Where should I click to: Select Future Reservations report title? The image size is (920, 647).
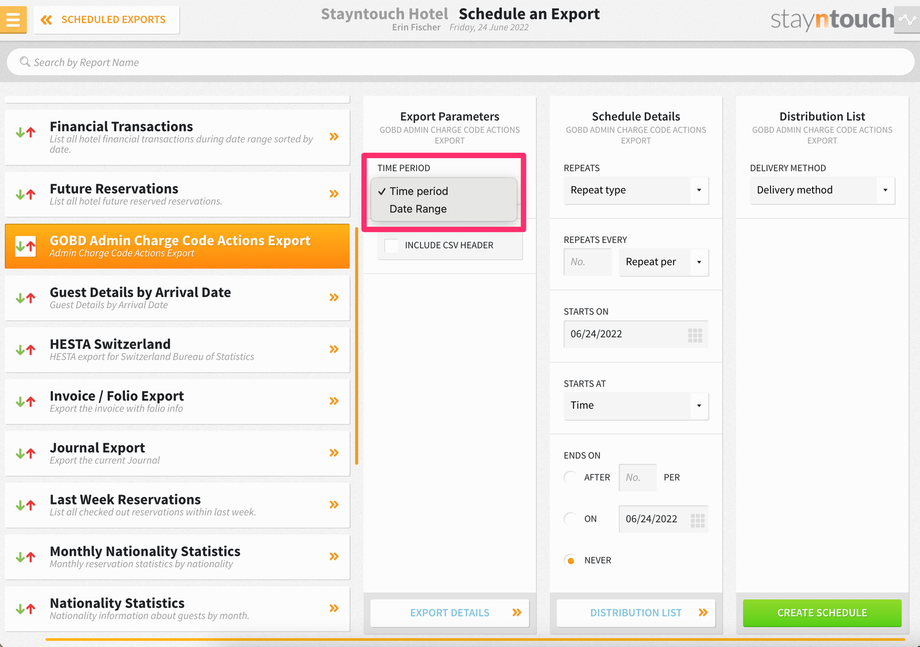(x=114, y=189)
